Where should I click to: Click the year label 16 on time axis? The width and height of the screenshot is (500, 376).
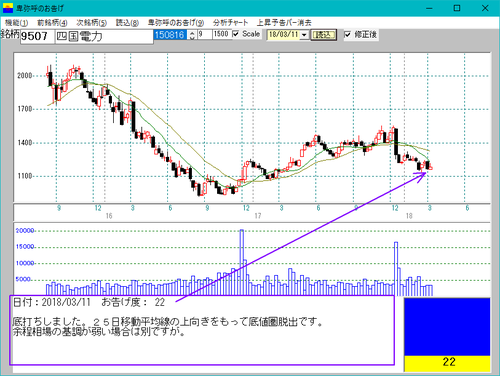109,216
